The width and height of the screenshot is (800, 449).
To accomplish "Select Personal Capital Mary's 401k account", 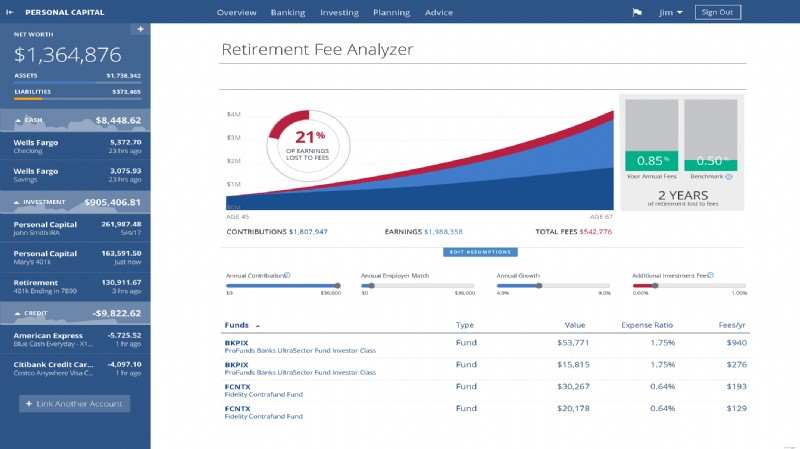I will 76,257.
